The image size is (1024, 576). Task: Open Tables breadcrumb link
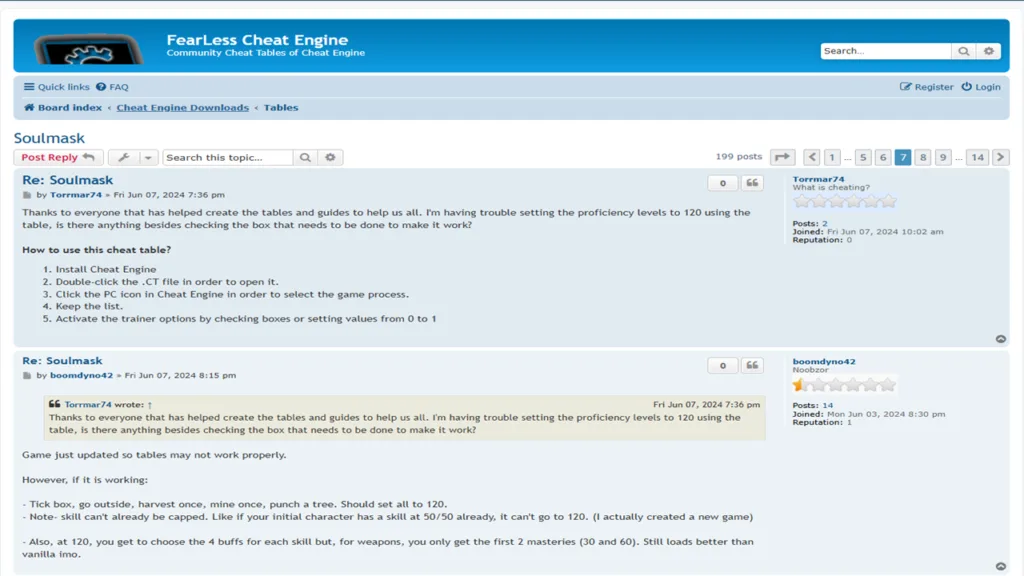point(281,108)
